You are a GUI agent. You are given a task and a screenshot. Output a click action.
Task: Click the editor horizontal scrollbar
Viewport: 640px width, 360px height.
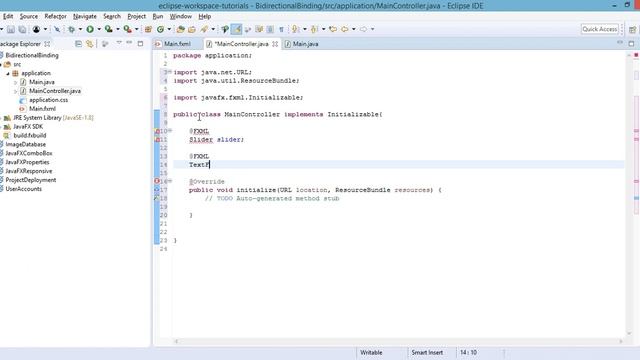[398, 341]
